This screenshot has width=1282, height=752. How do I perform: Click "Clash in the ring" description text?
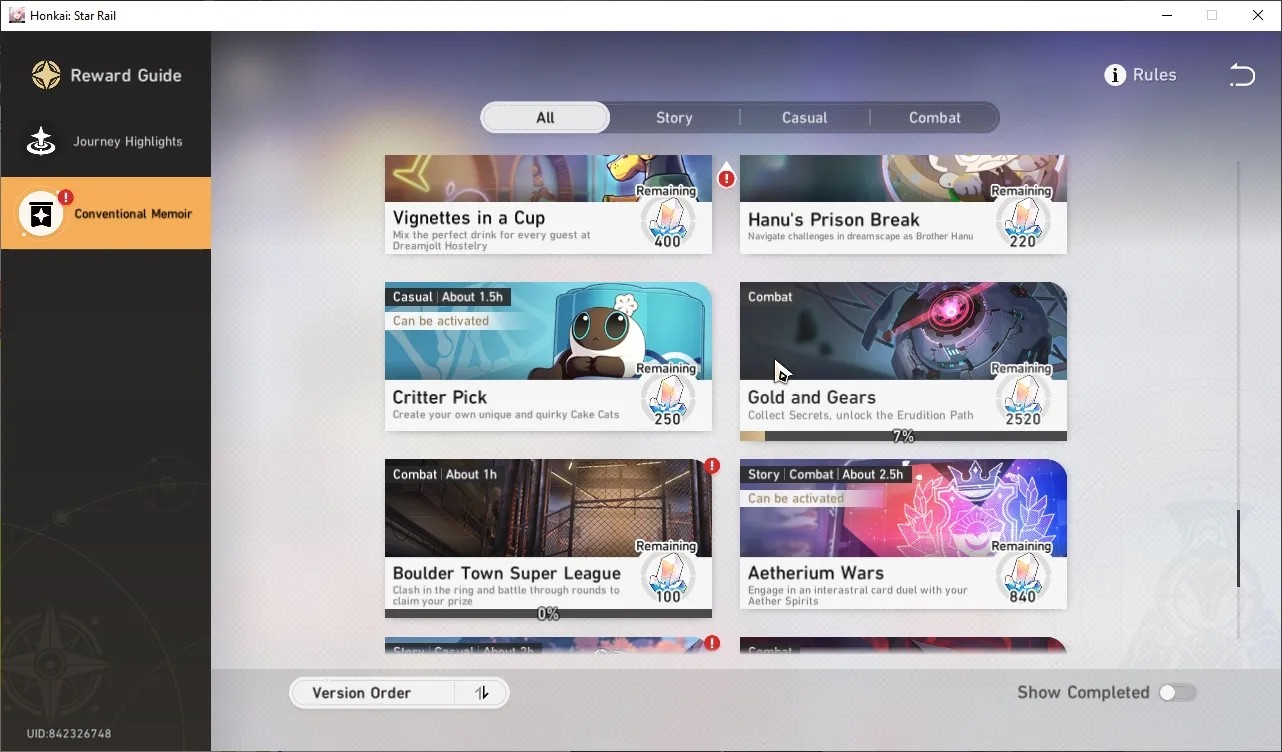click(x=506, y=595)
